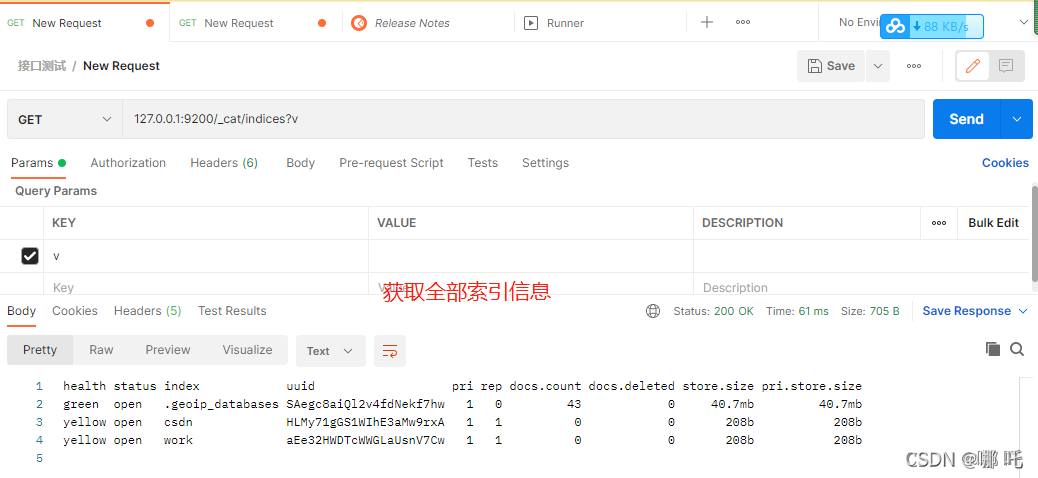Screen dimensions: 1038x478
Task: Click the csdn index row text
Action: tap(178, 422)
